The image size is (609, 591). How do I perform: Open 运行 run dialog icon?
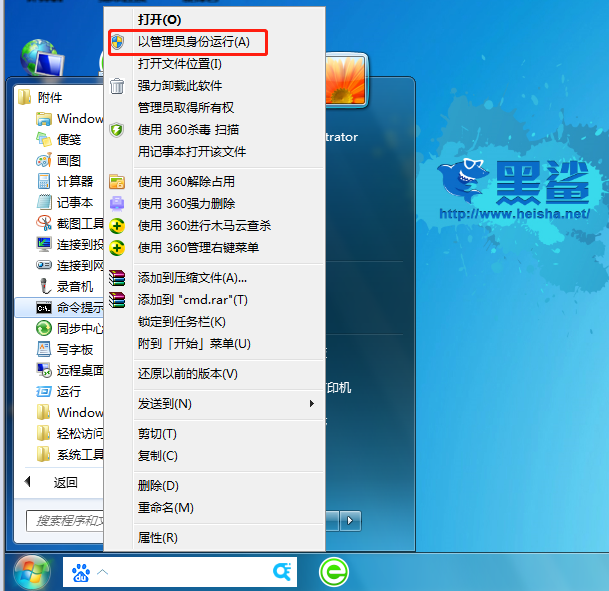click(x=44, y=391)
